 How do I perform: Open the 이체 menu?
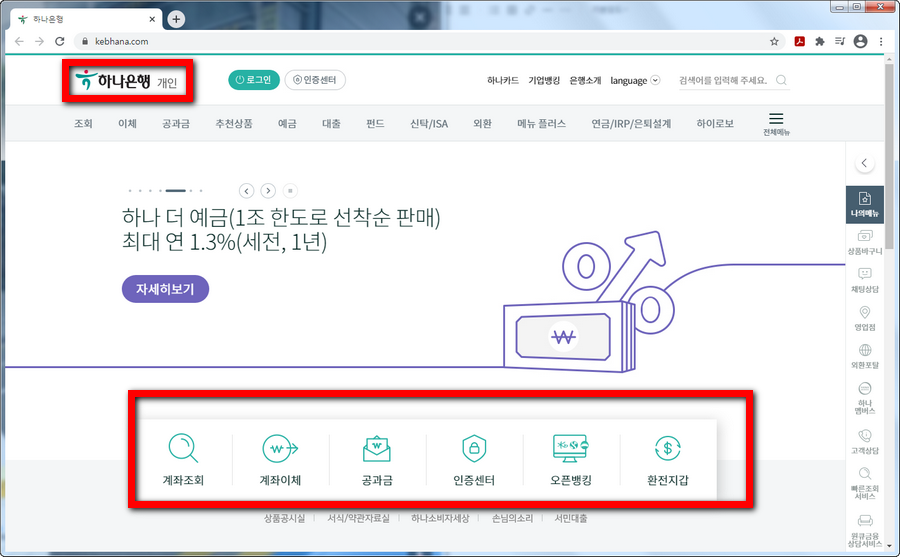pyautogui.click(x=127, y=123)
